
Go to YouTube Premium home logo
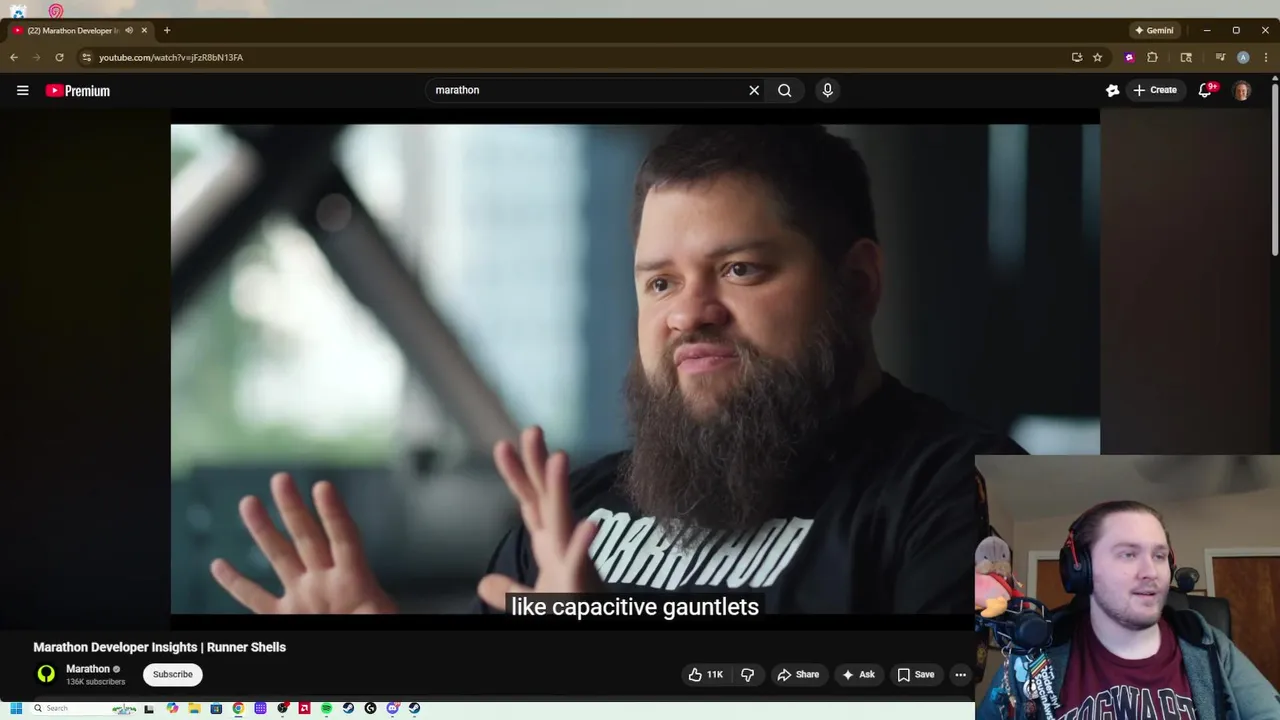point(77,91)
